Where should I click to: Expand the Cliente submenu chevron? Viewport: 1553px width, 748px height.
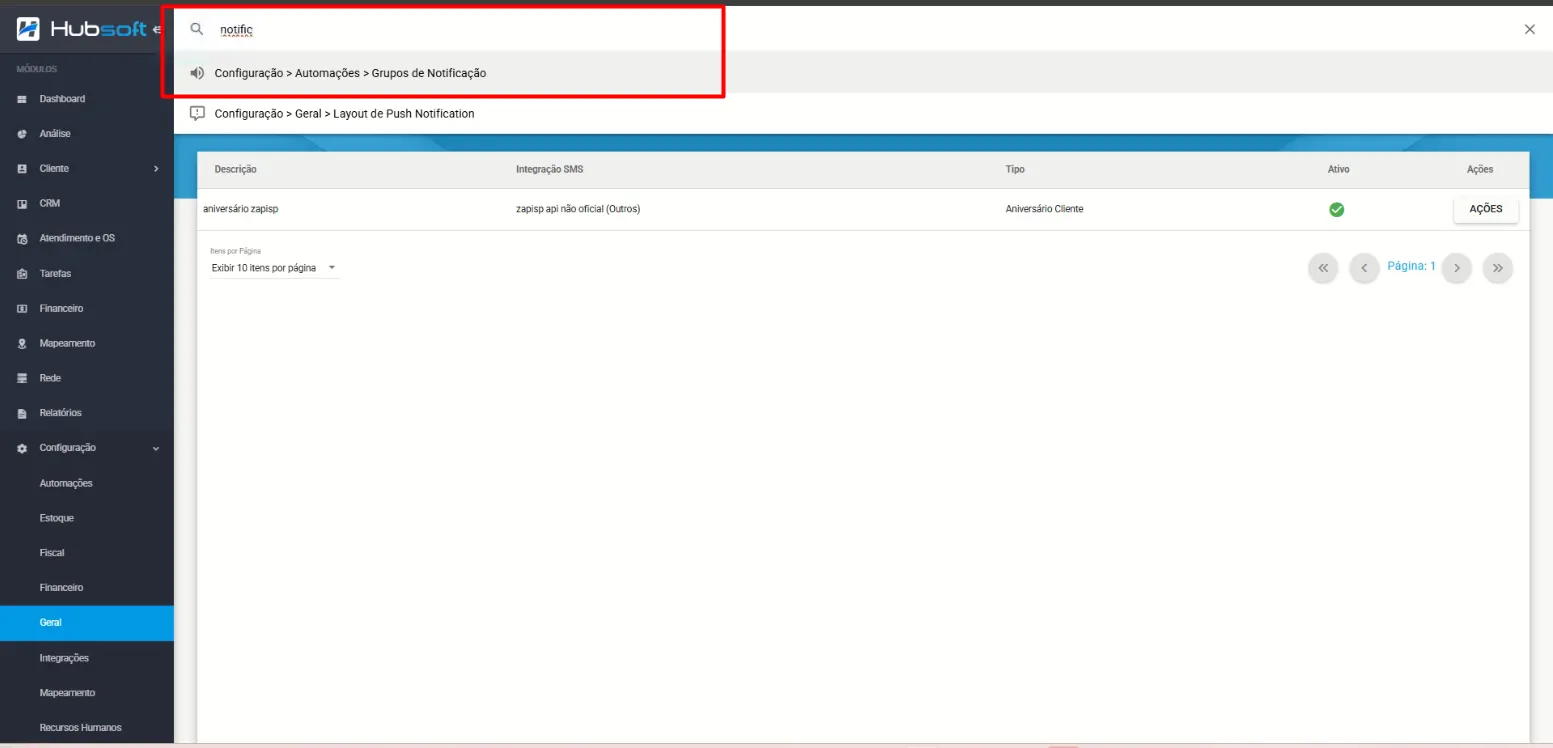coord(156,169)
